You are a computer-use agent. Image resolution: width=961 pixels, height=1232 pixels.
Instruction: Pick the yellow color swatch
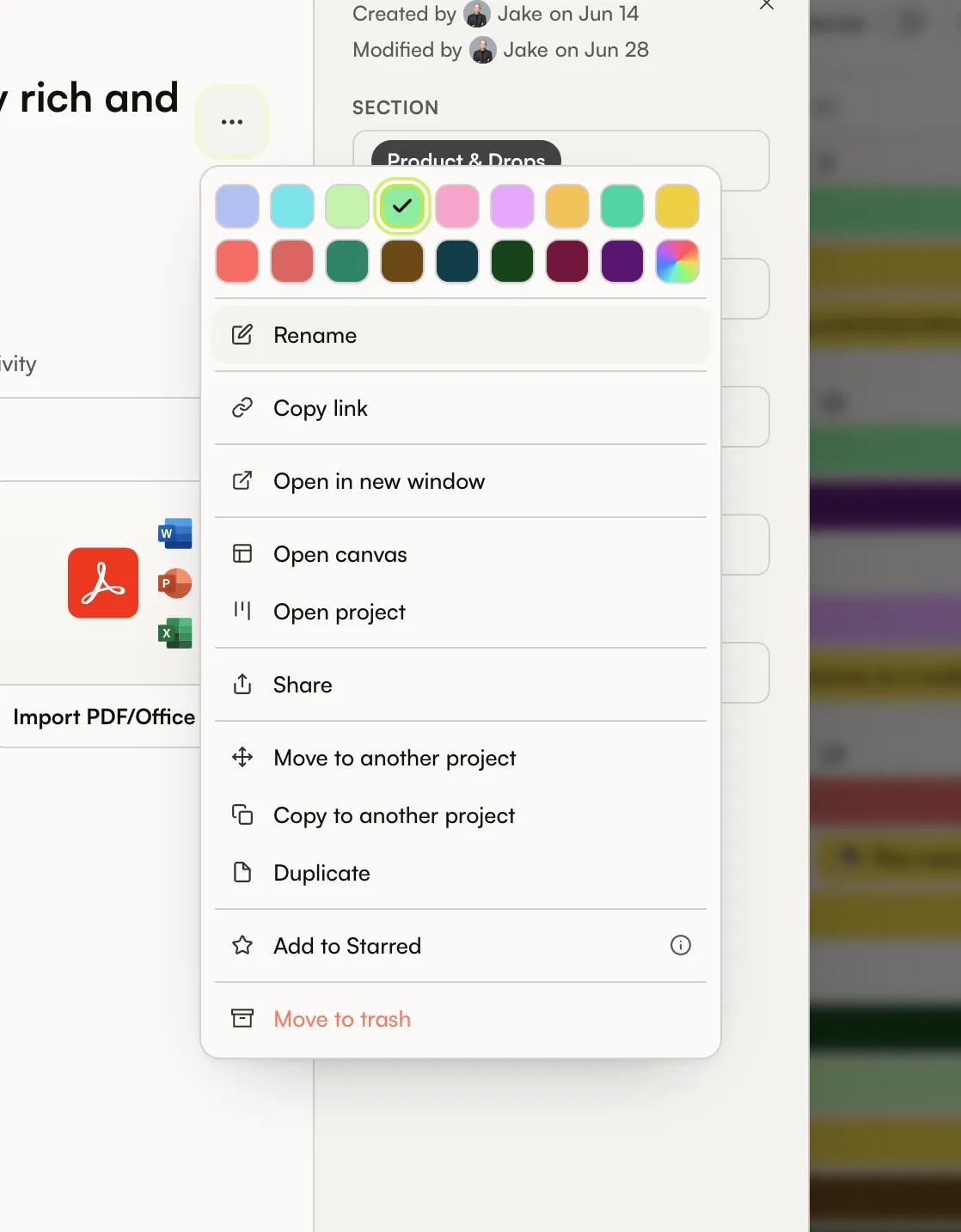(x=677, y=206)
